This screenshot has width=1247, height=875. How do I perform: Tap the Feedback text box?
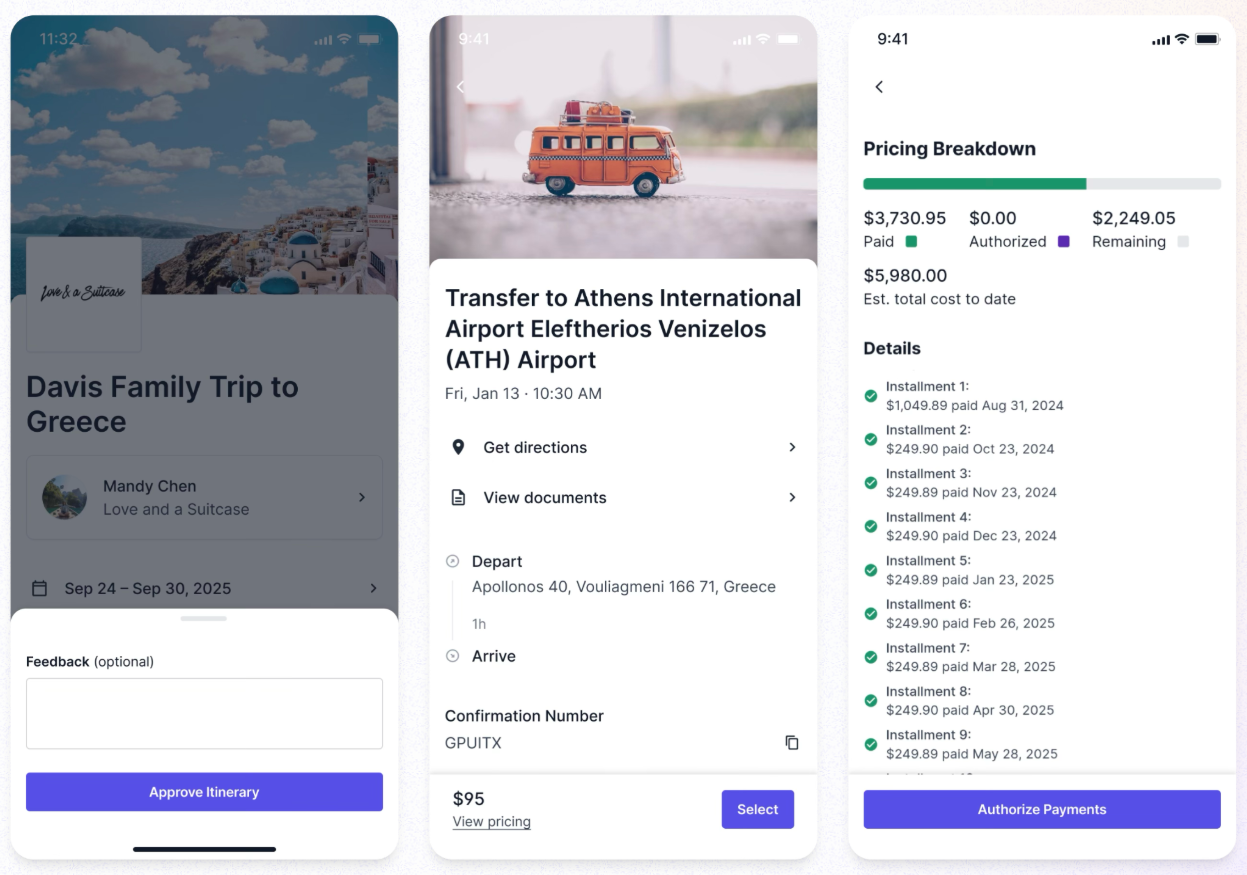(x=204, y=714)
